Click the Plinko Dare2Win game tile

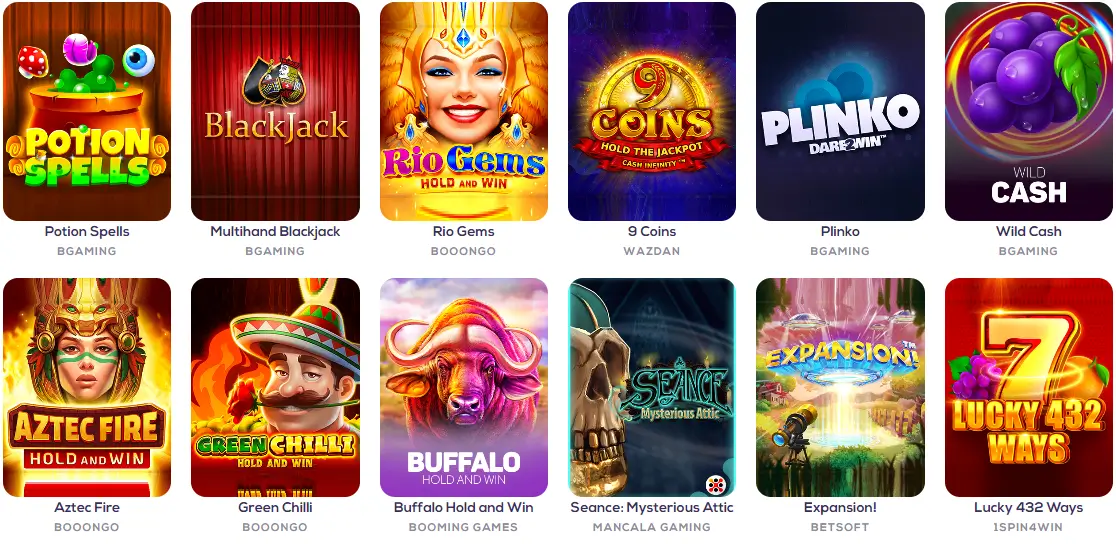(x=840, y=111)
